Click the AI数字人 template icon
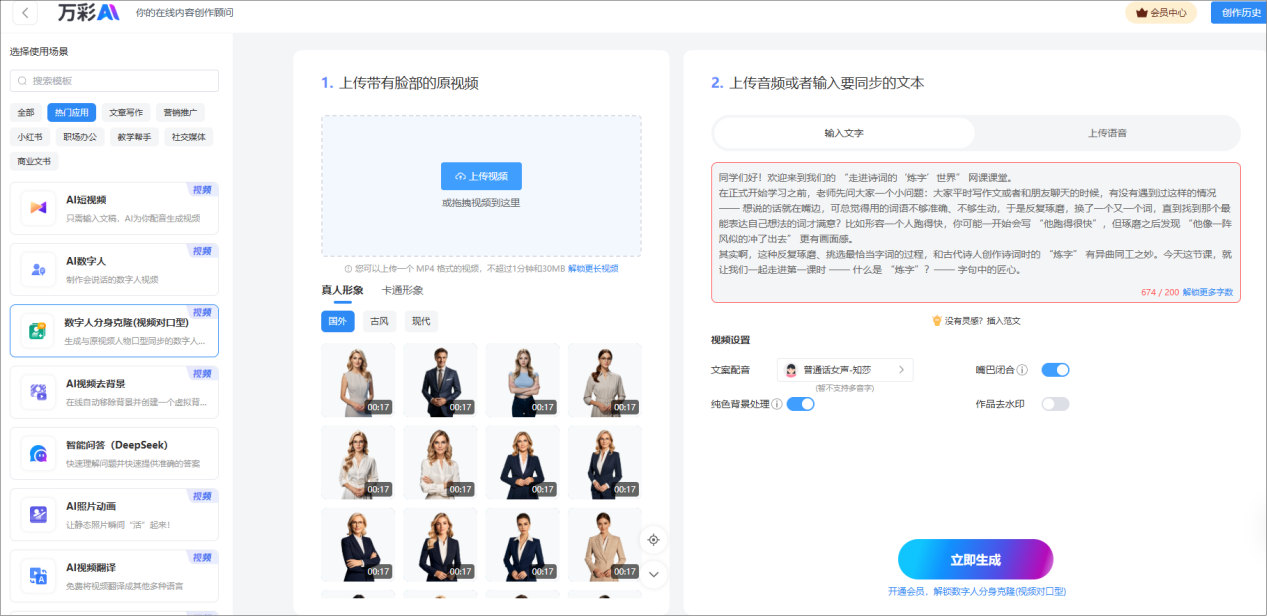This screenshot has height=616, width=1267. pyautogui.click(x=38, y=268)
